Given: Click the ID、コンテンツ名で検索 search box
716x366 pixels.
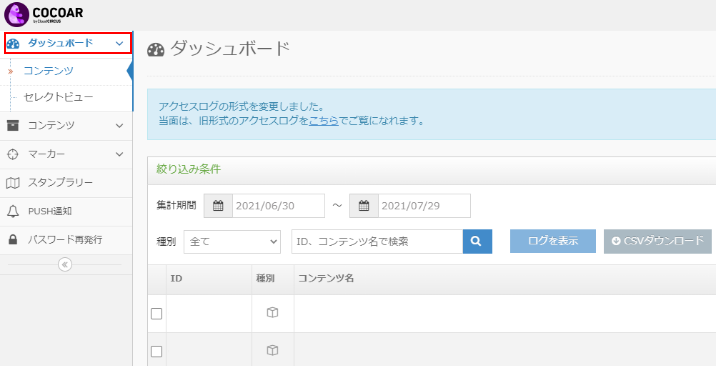Looking at the screenshot, I should tap(377, 241).
